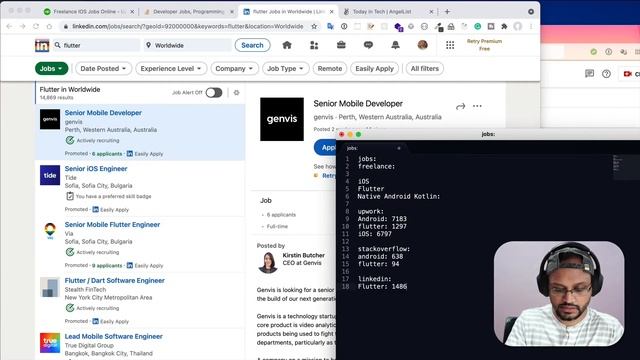
Task: Click the Search button
Action: click(252, 45)
